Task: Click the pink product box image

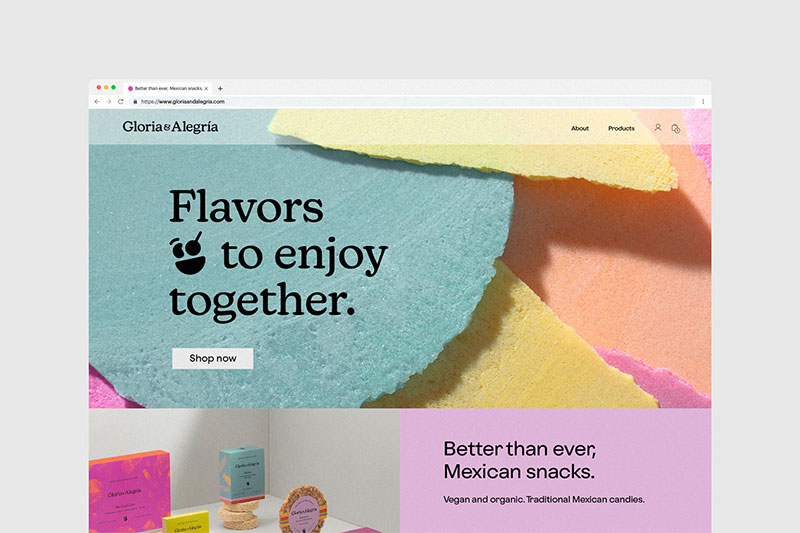Action: [x=129, y=492]
